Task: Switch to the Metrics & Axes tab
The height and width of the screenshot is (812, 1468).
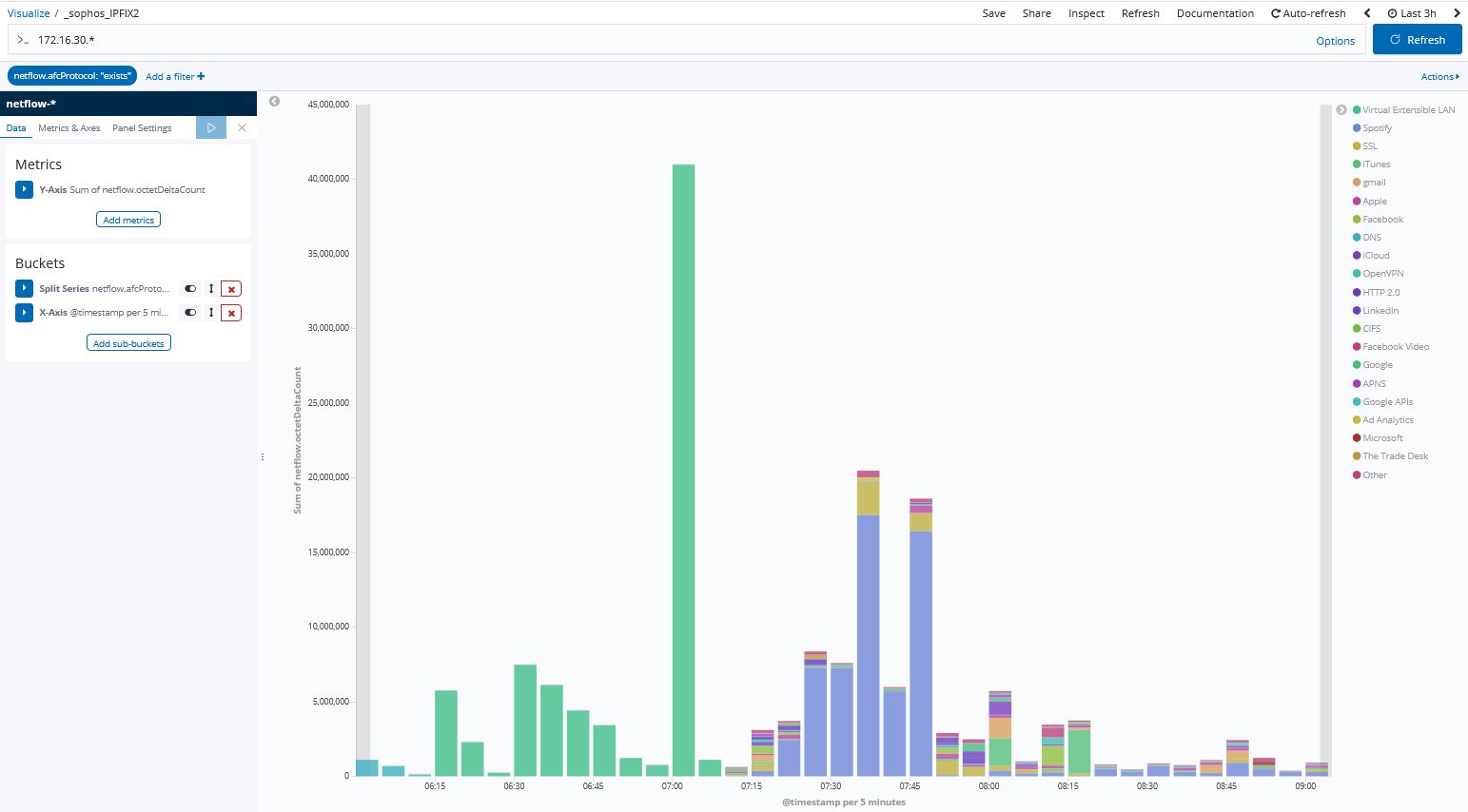Action: coord(69,128)
